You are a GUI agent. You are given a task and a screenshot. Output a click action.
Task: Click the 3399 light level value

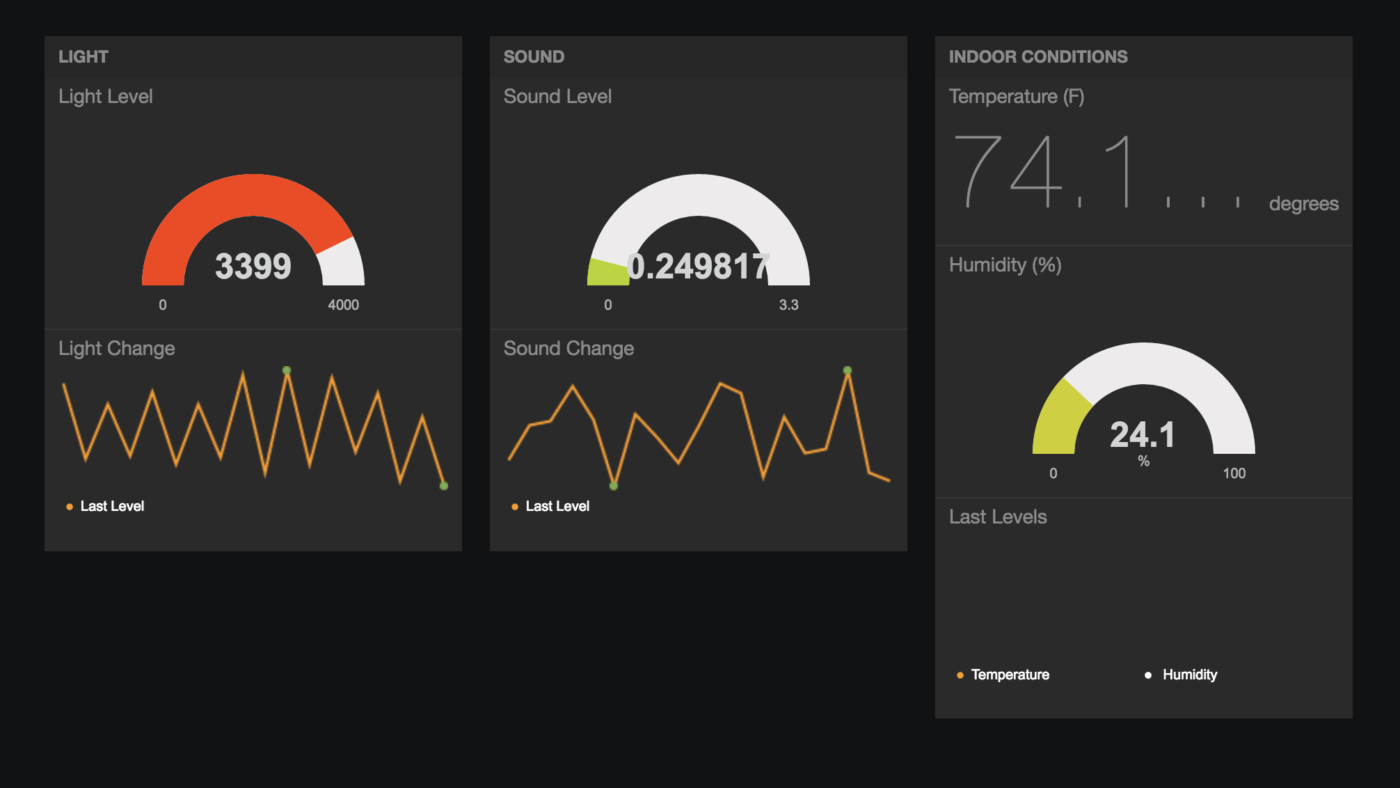click(x=253, y=267)
